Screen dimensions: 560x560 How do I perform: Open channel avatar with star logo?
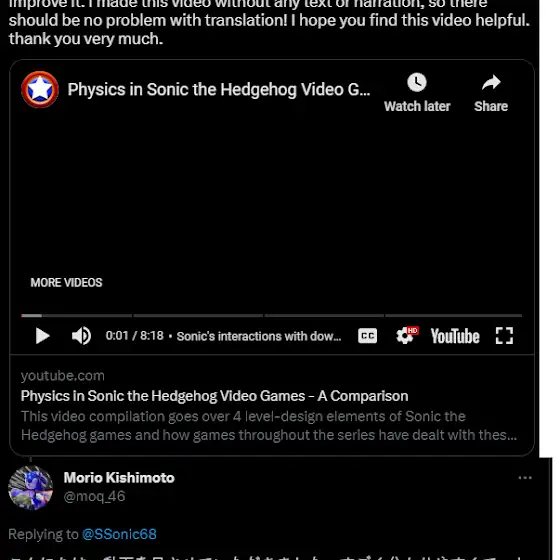click(x=40, y=89)
